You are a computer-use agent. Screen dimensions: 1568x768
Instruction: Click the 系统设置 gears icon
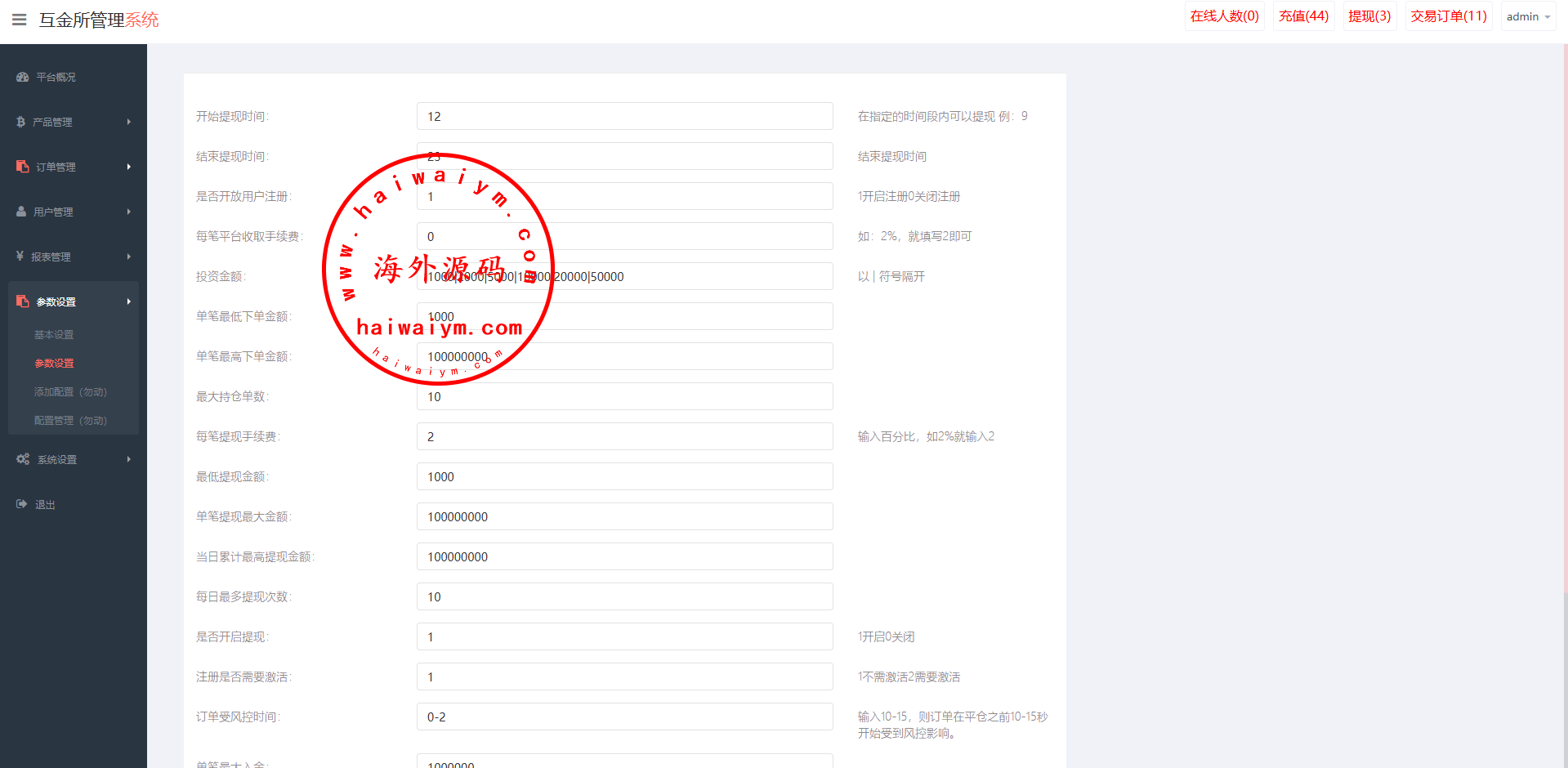23,459
